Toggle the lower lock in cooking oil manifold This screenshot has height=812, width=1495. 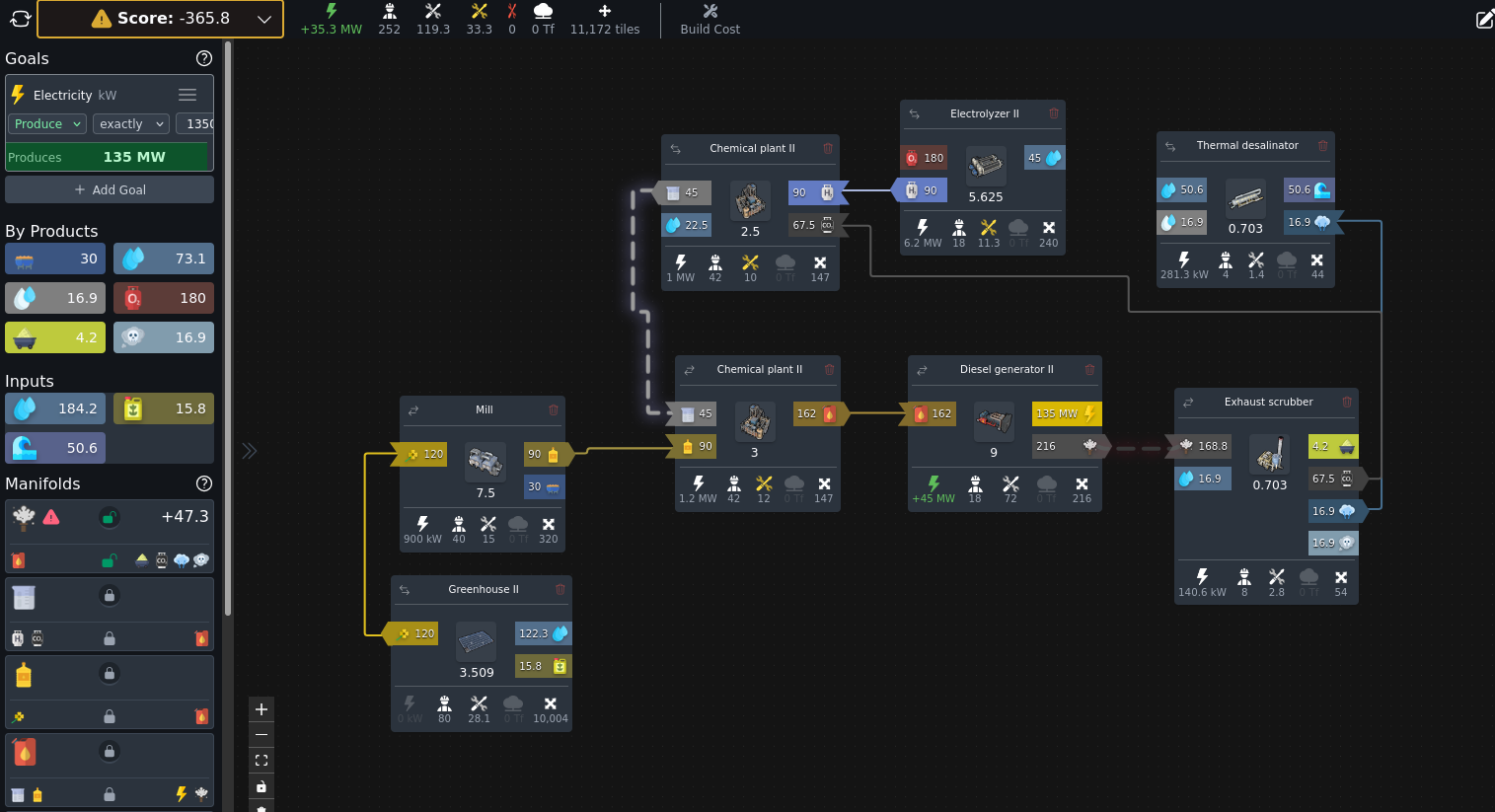coord(110,716)
